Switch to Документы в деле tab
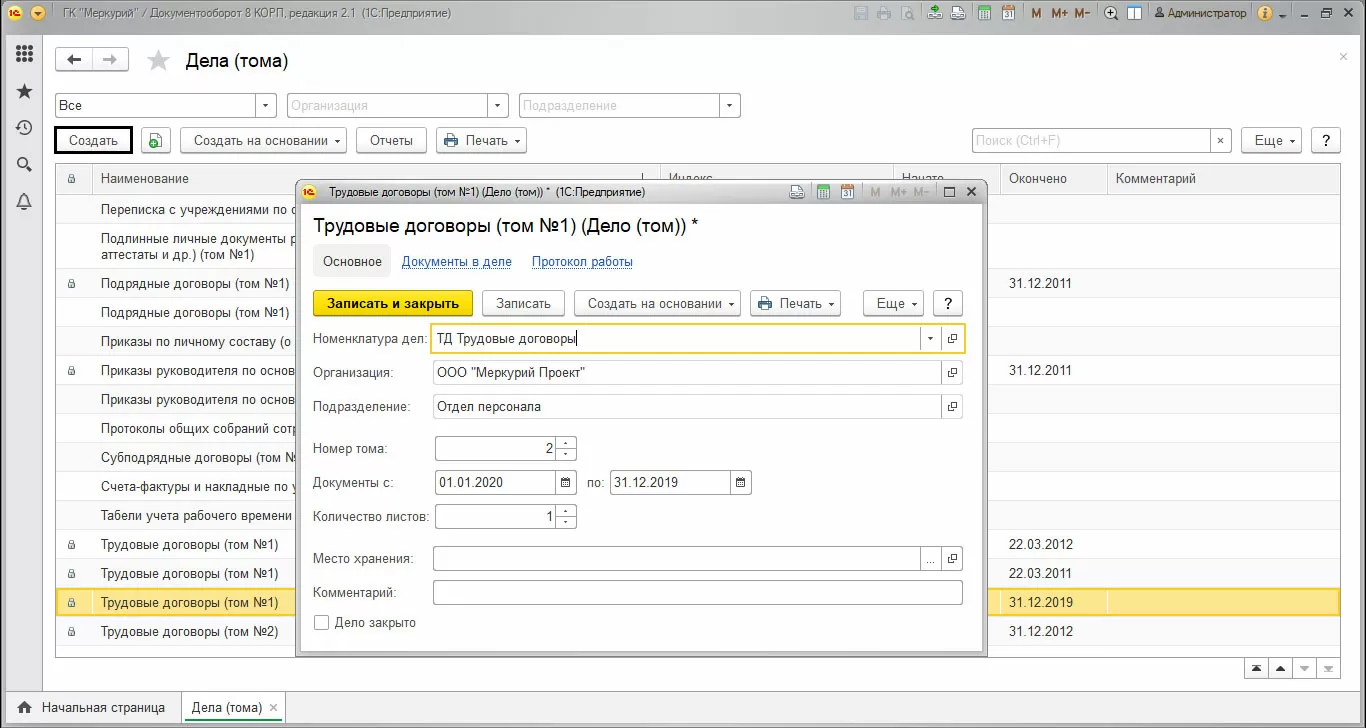 pyautogui.click(x=456, y=262)
